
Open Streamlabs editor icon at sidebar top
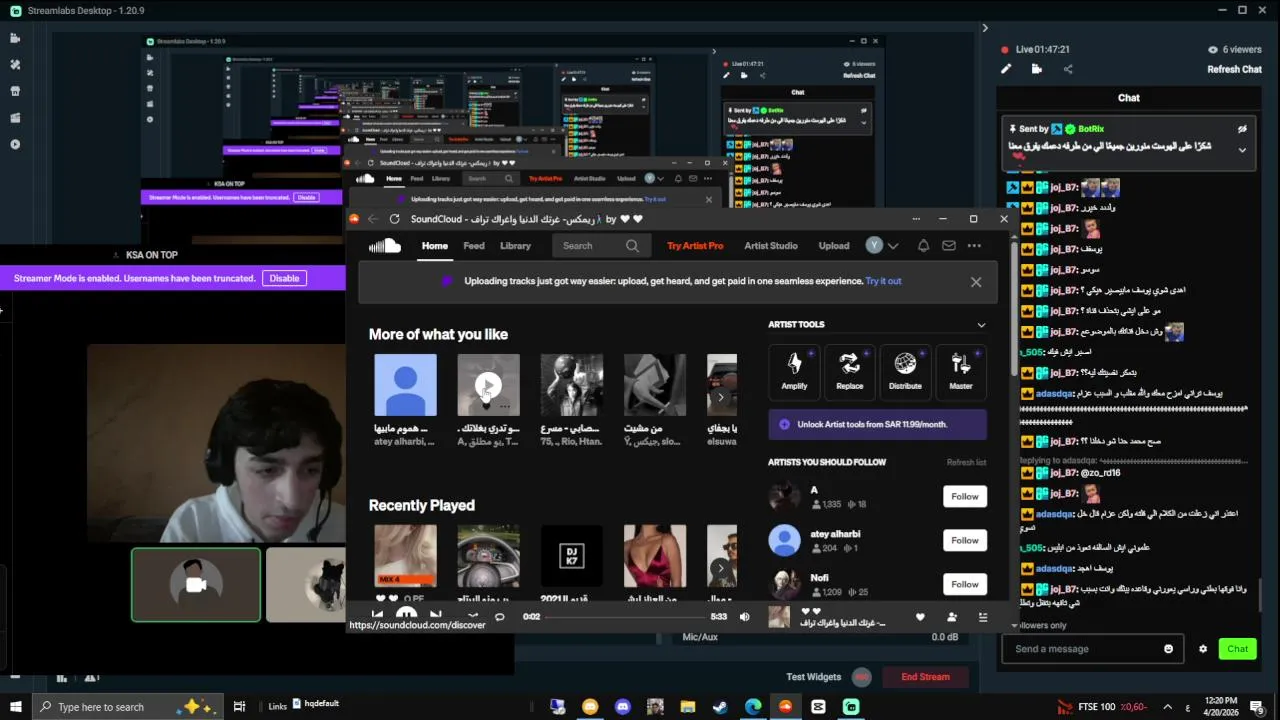pyautogui.click(x=15, y=38)
